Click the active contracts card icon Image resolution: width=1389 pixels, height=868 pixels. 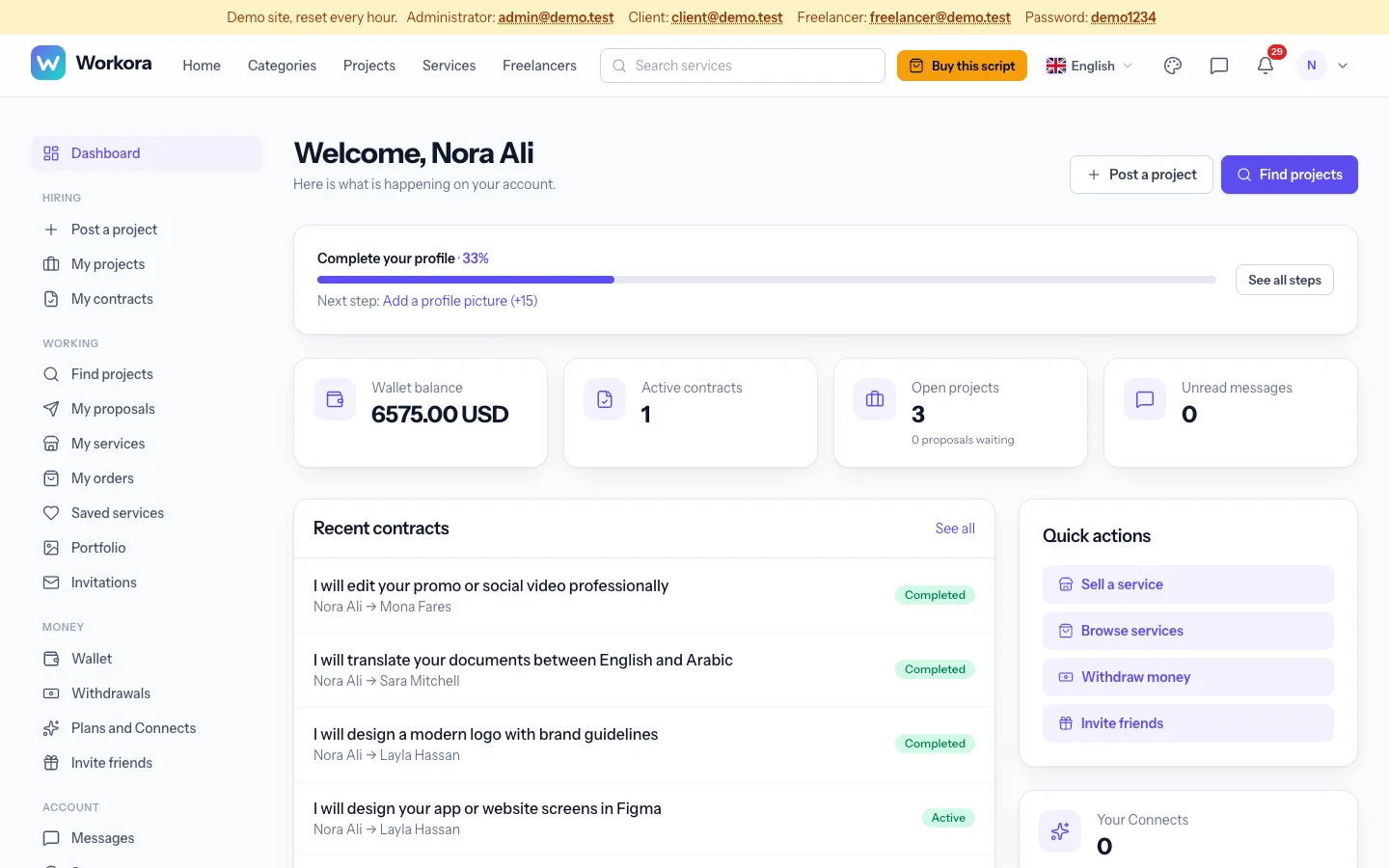pyautogui.click(x=605, y=399)
